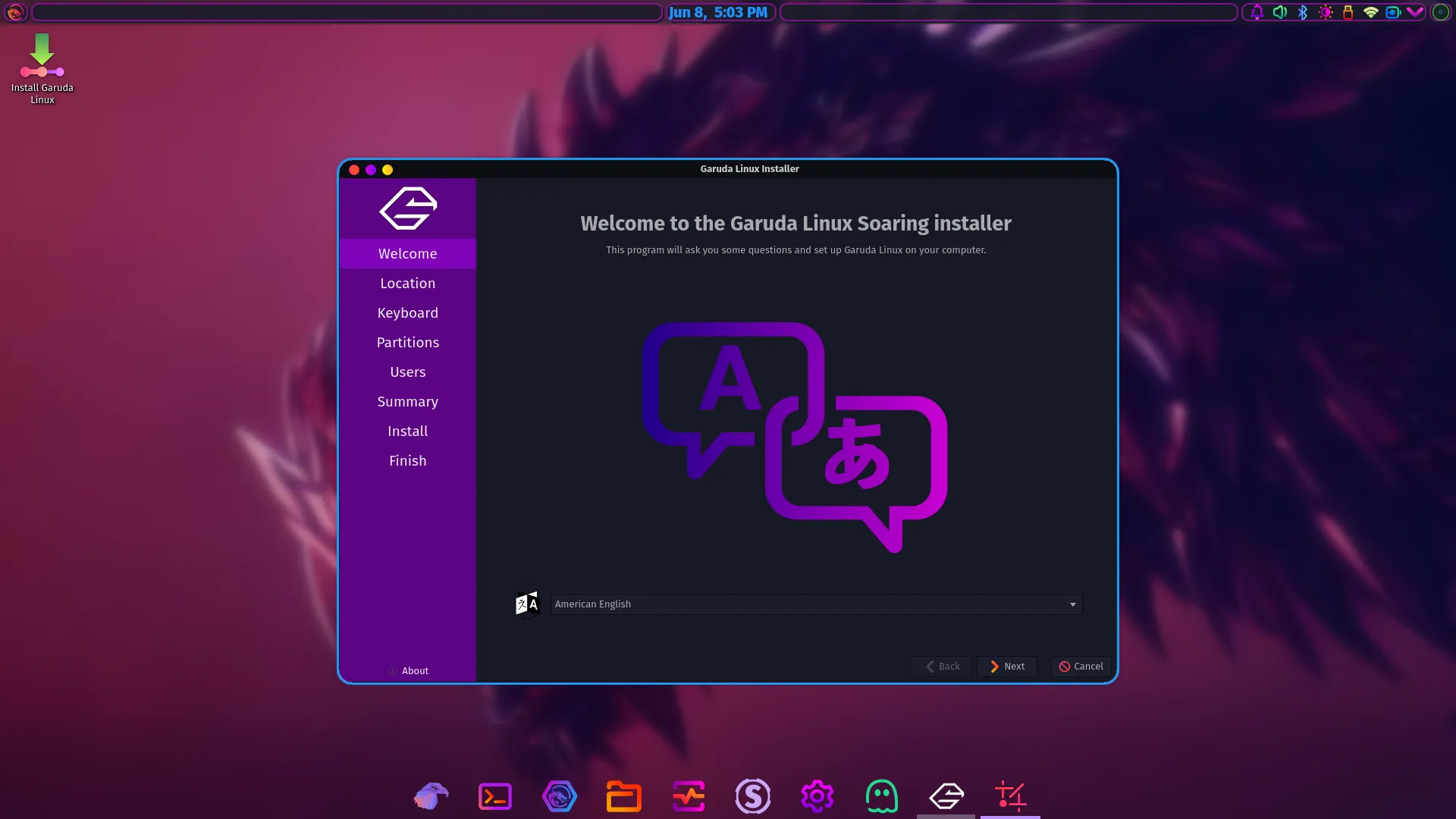Select the Install step in sidebar
The height and width of the screenshot is (819, 1456).
[x=408, y=431]
